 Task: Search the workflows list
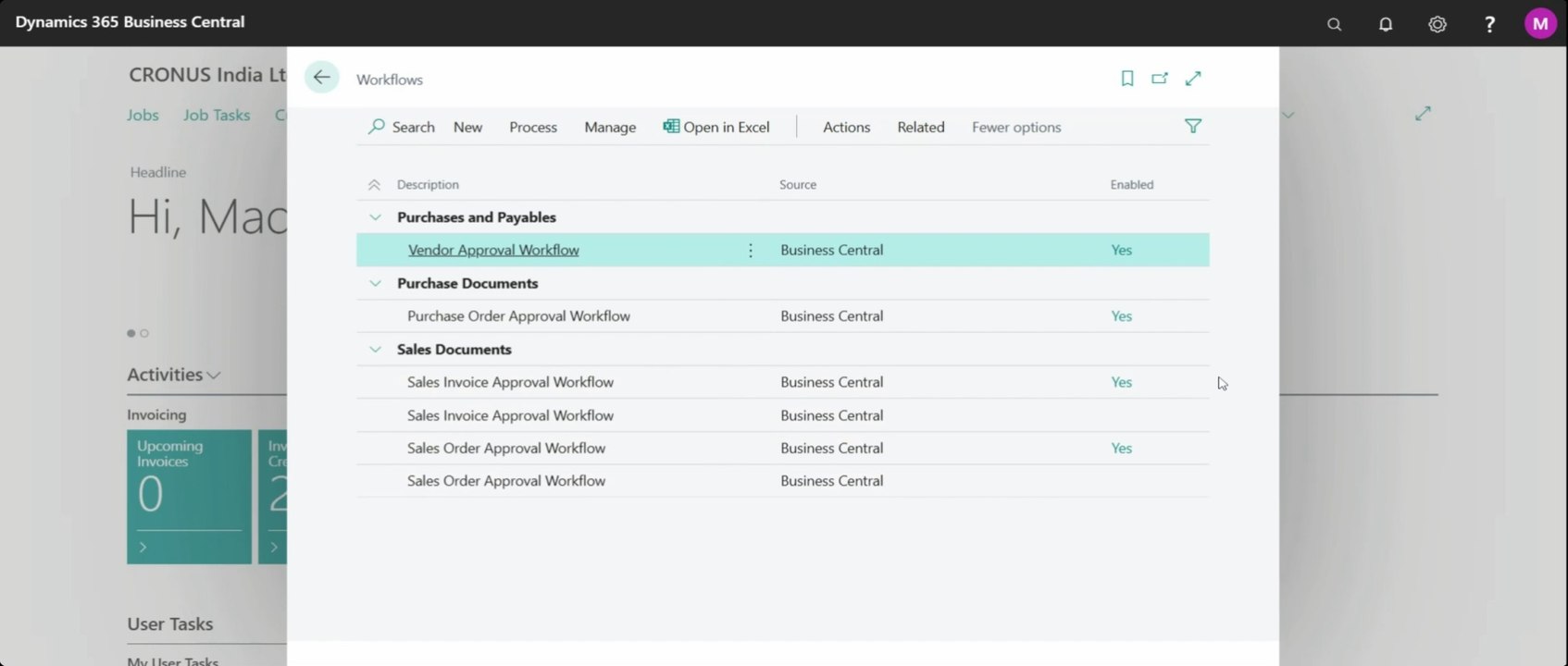click(x=402, y=127)
